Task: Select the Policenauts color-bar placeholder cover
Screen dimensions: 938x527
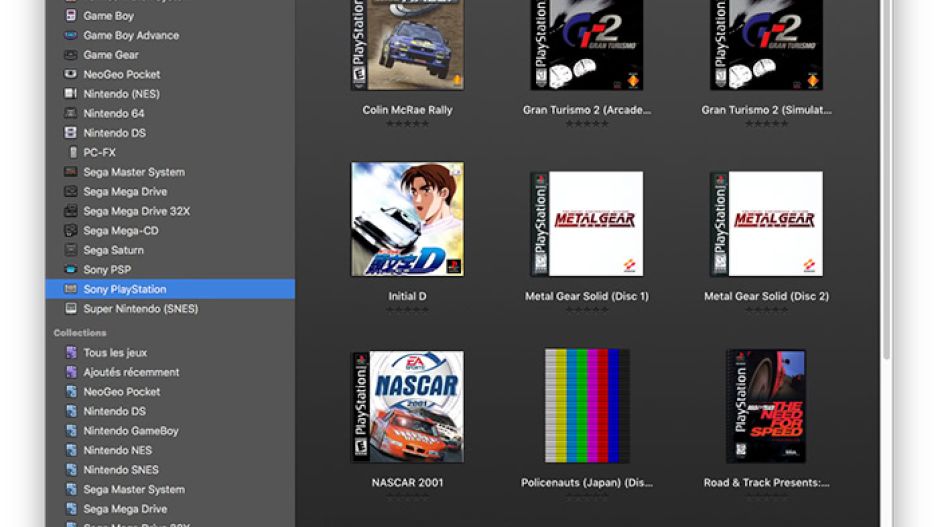Action: point(587,406)
